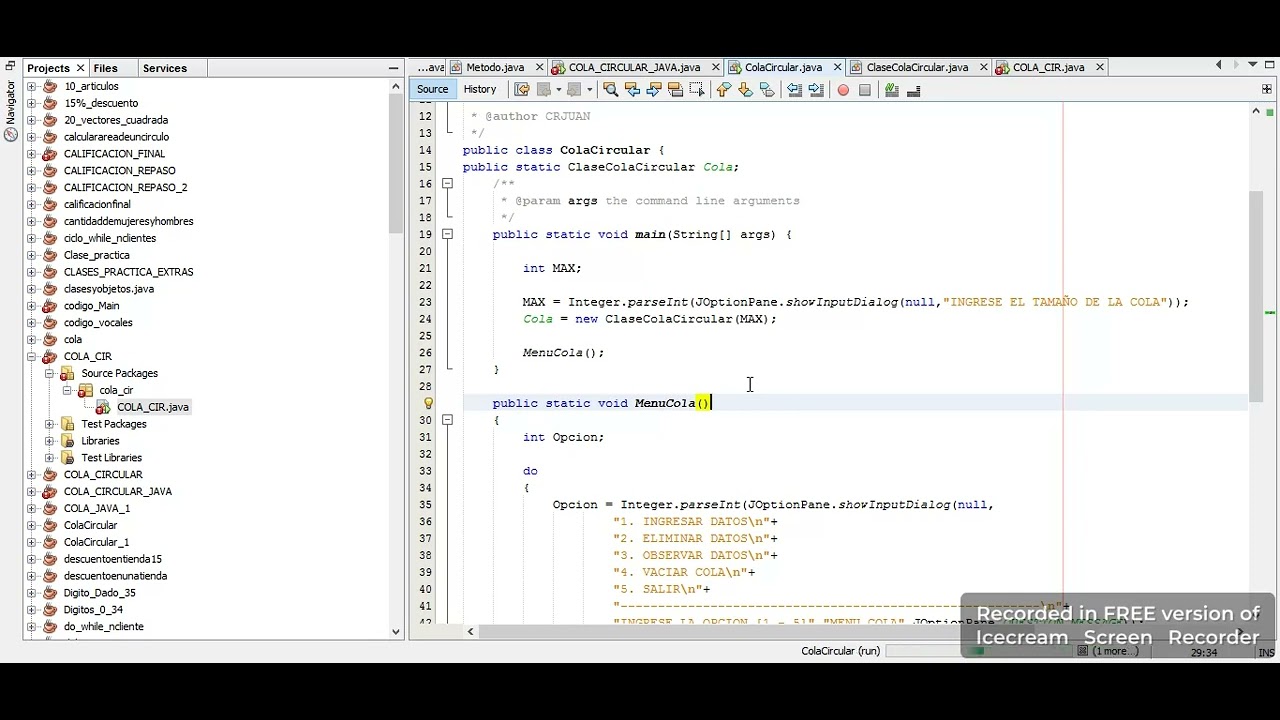Jump to next bookmark icon

745,90
